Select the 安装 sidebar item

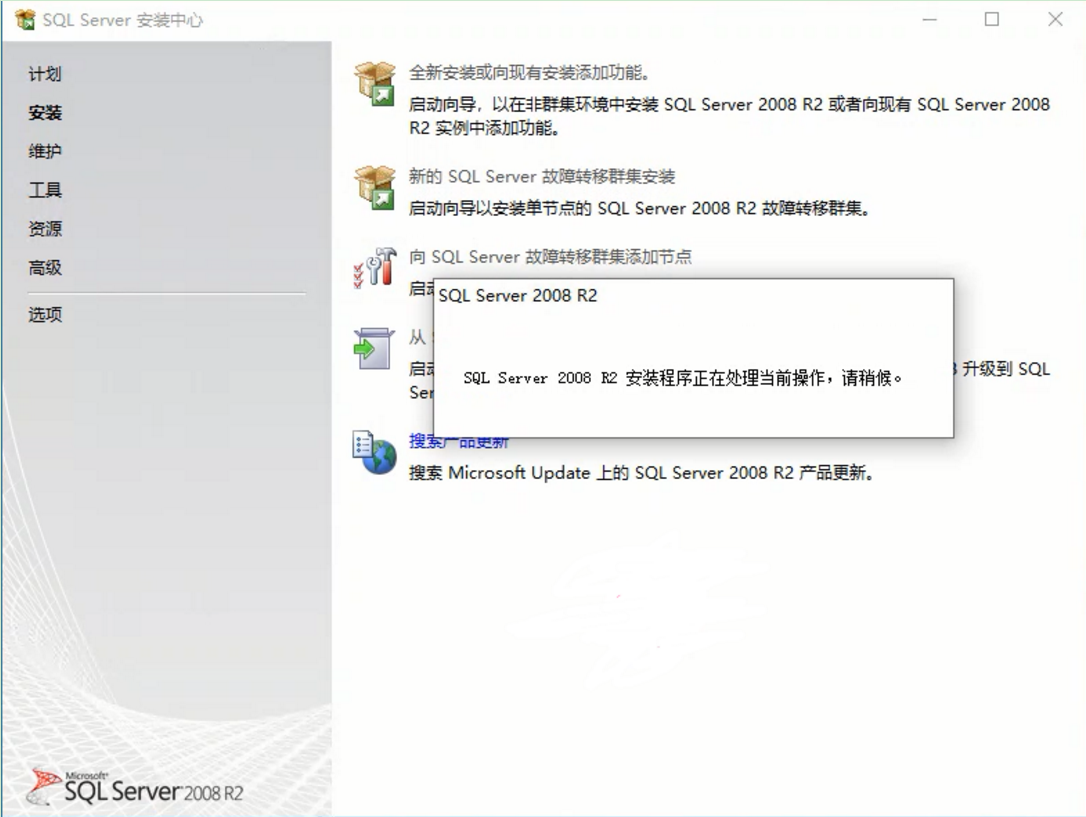44,113
